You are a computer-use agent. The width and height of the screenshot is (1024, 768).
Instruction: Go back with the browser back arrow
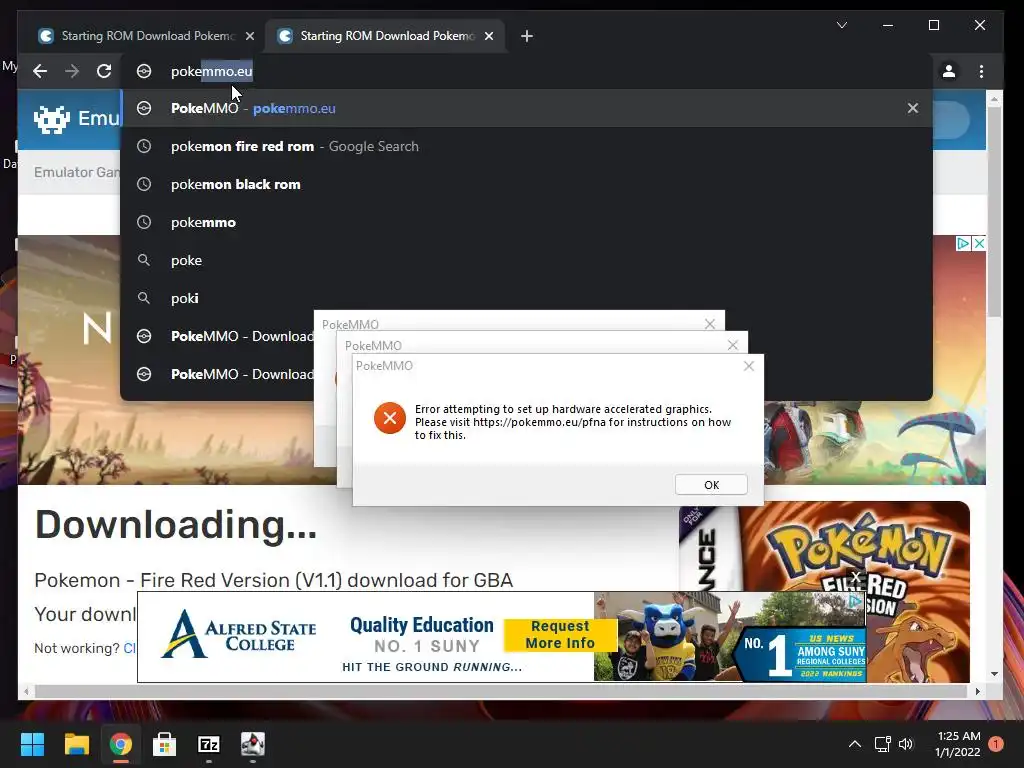point(40,71)
